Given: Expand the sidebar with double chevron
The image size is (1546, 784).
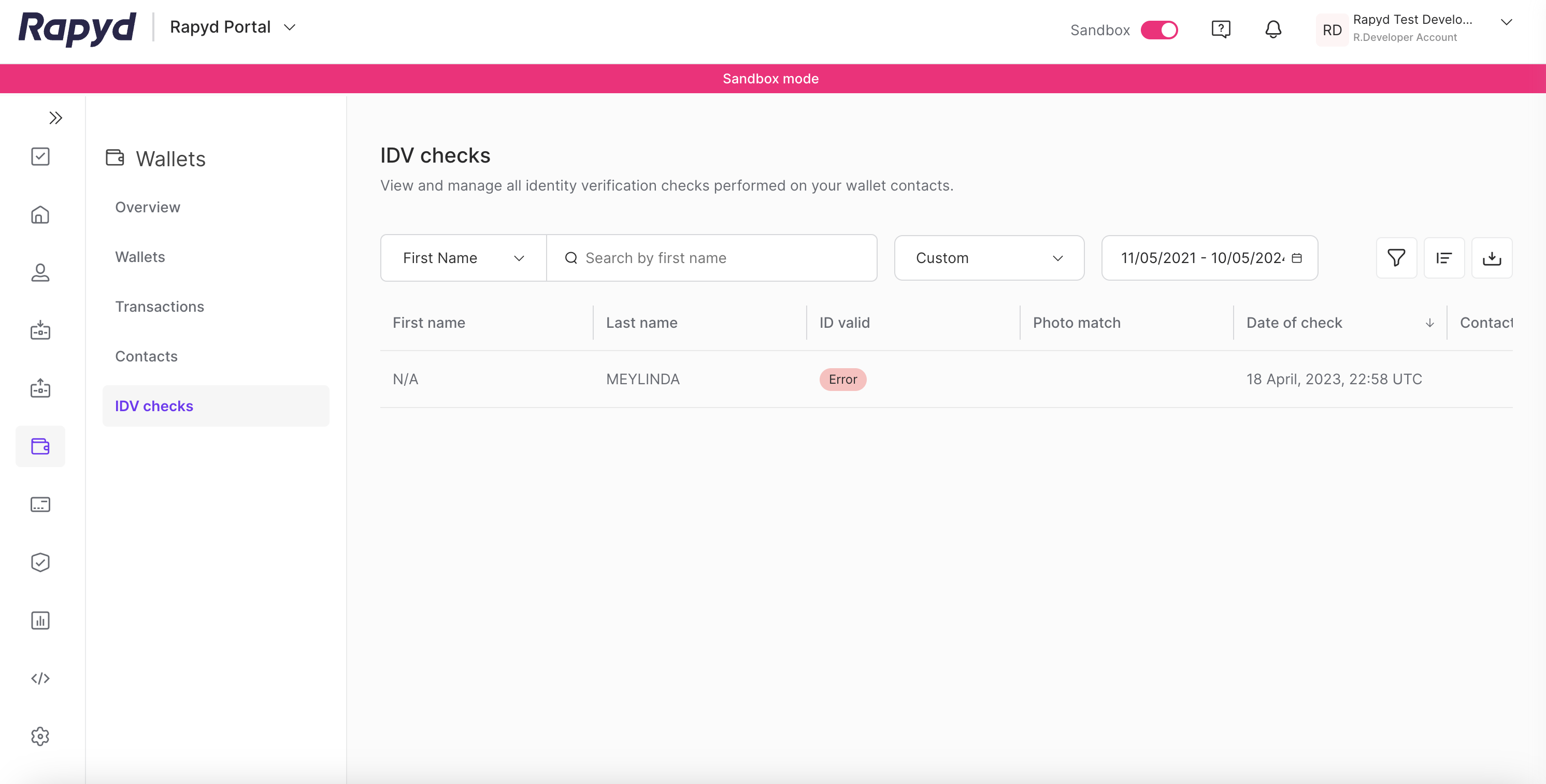Looking at the screenshot, I should [55, 118].
